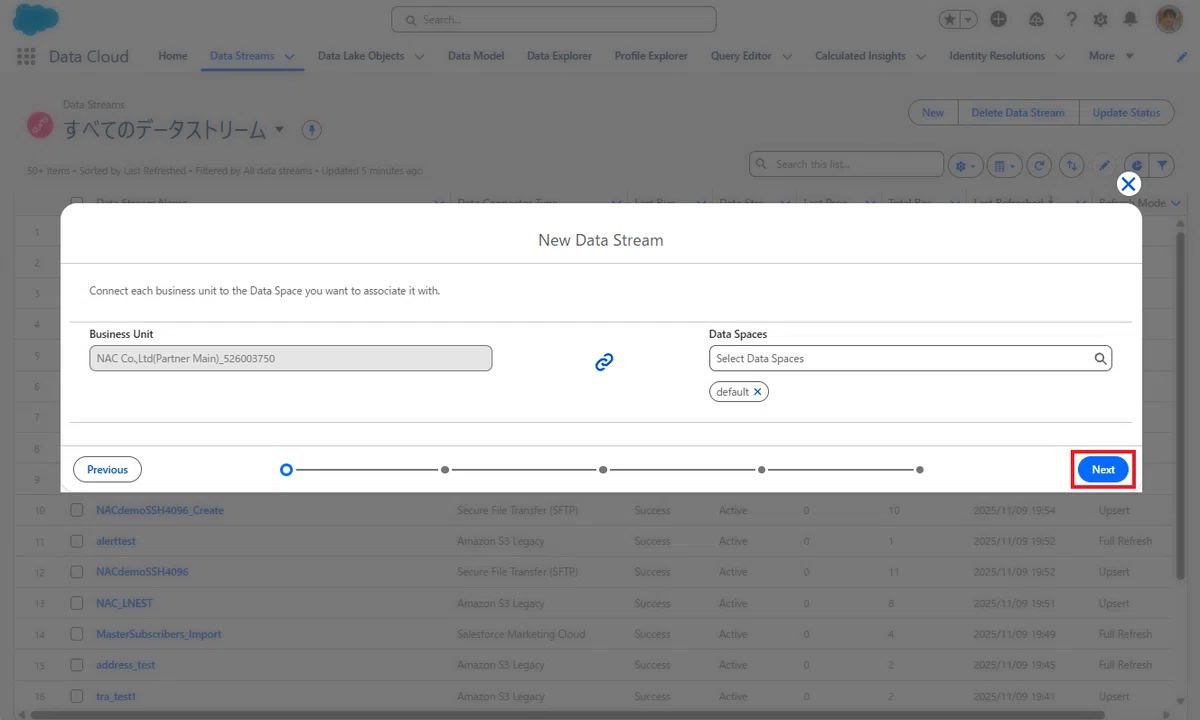
Task: Open the NAC_LNEST data stream link
Action: tap(124, 603)
